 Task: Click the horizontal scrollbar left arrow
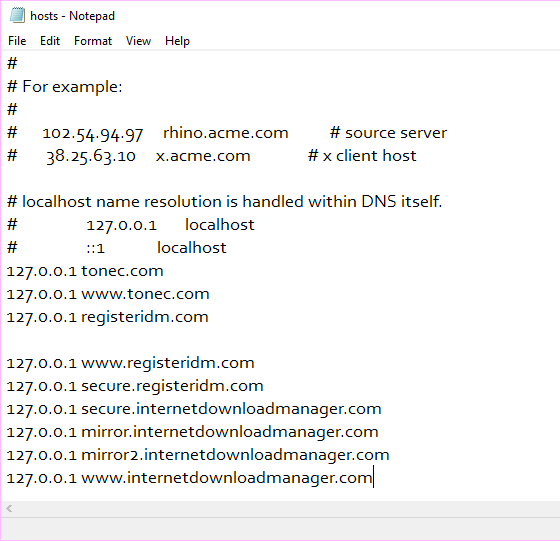tap(9, 509)
